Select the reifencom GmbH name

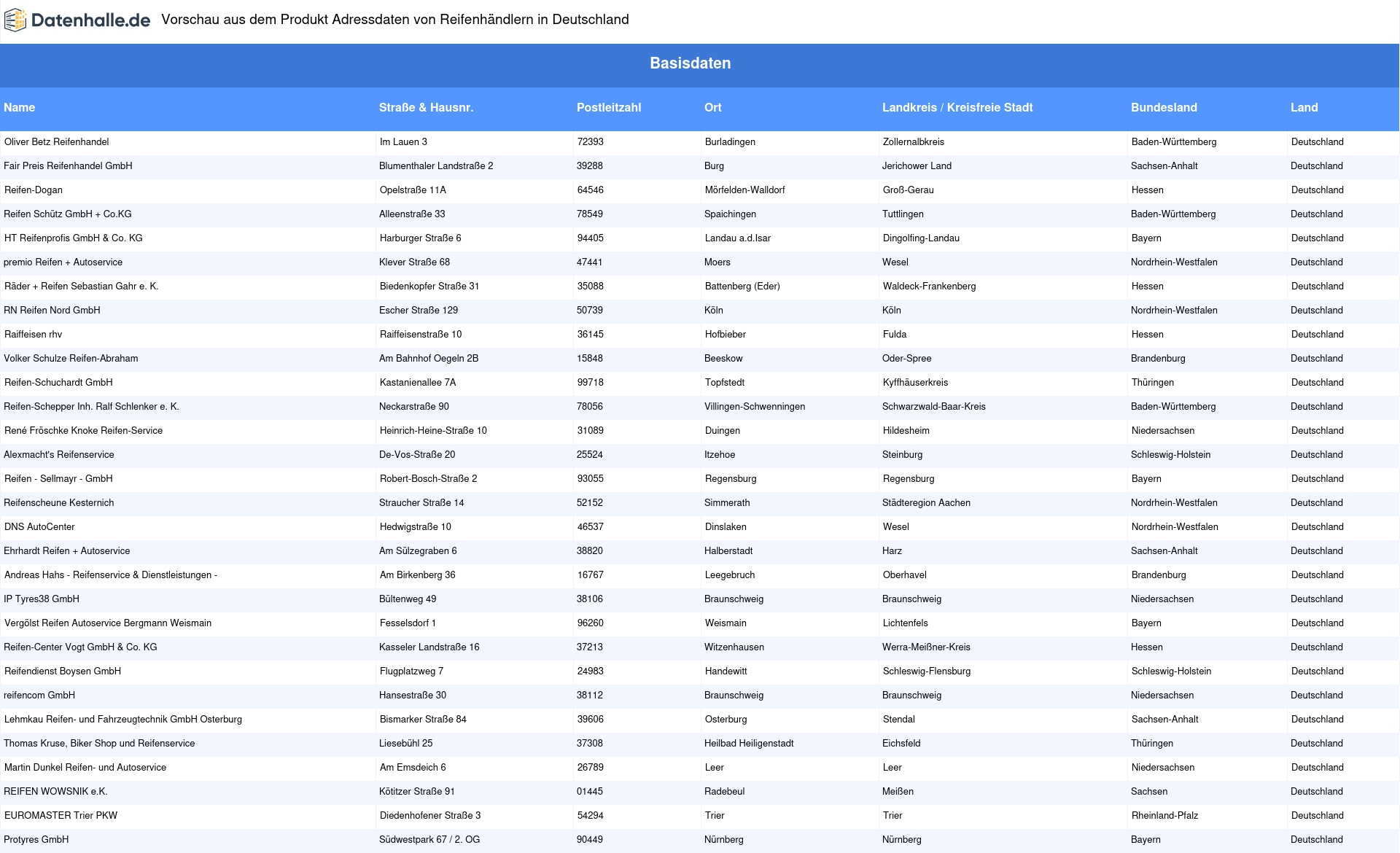click(x=39, y=695)
